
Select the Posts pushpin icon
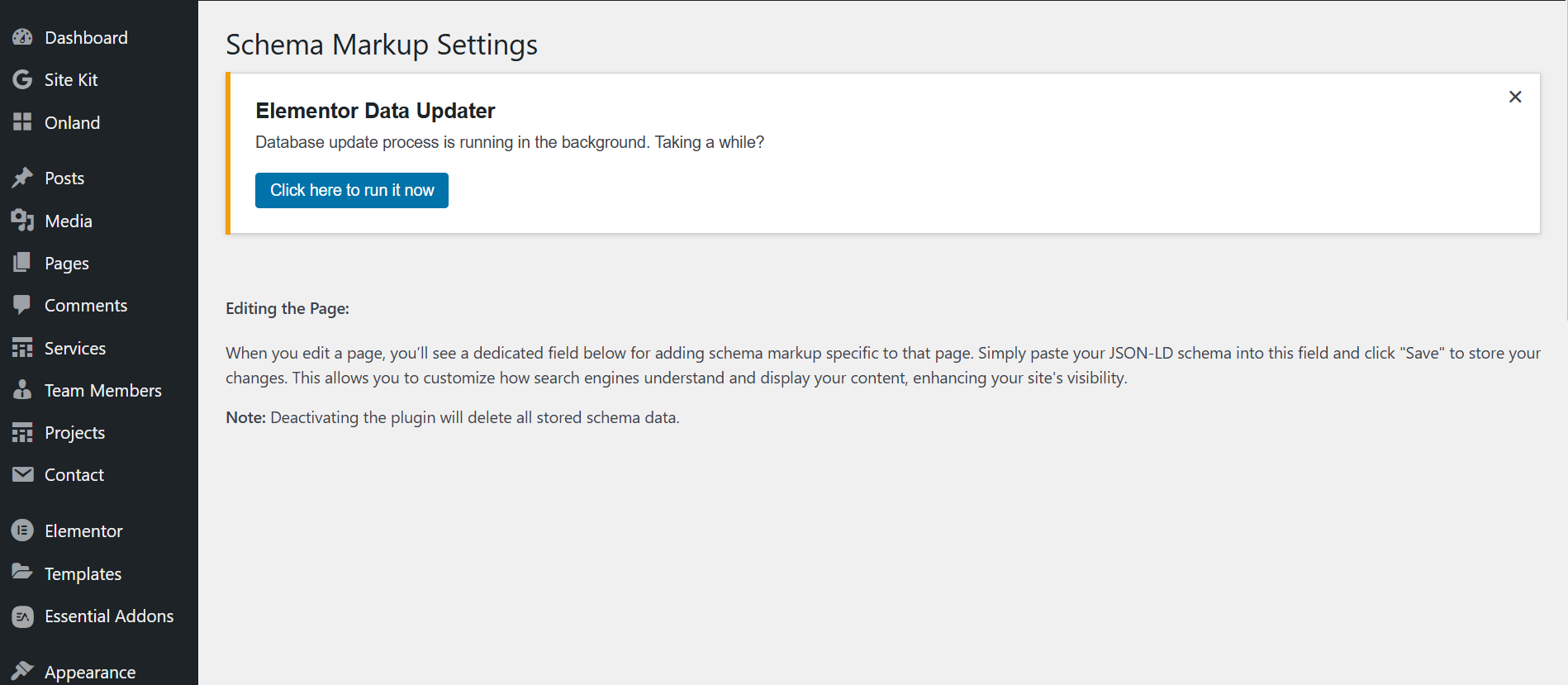pyautogui.click(x=22, y=178)
